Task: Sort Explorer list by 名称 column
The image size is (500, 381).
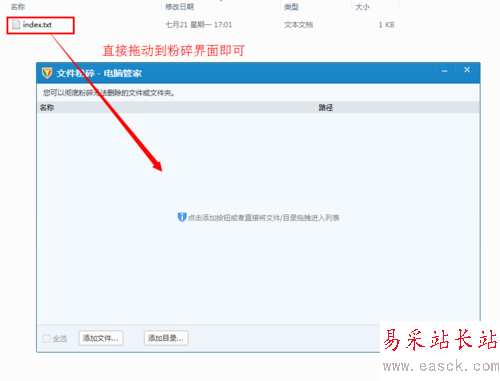Action: (x=18, y=7)
